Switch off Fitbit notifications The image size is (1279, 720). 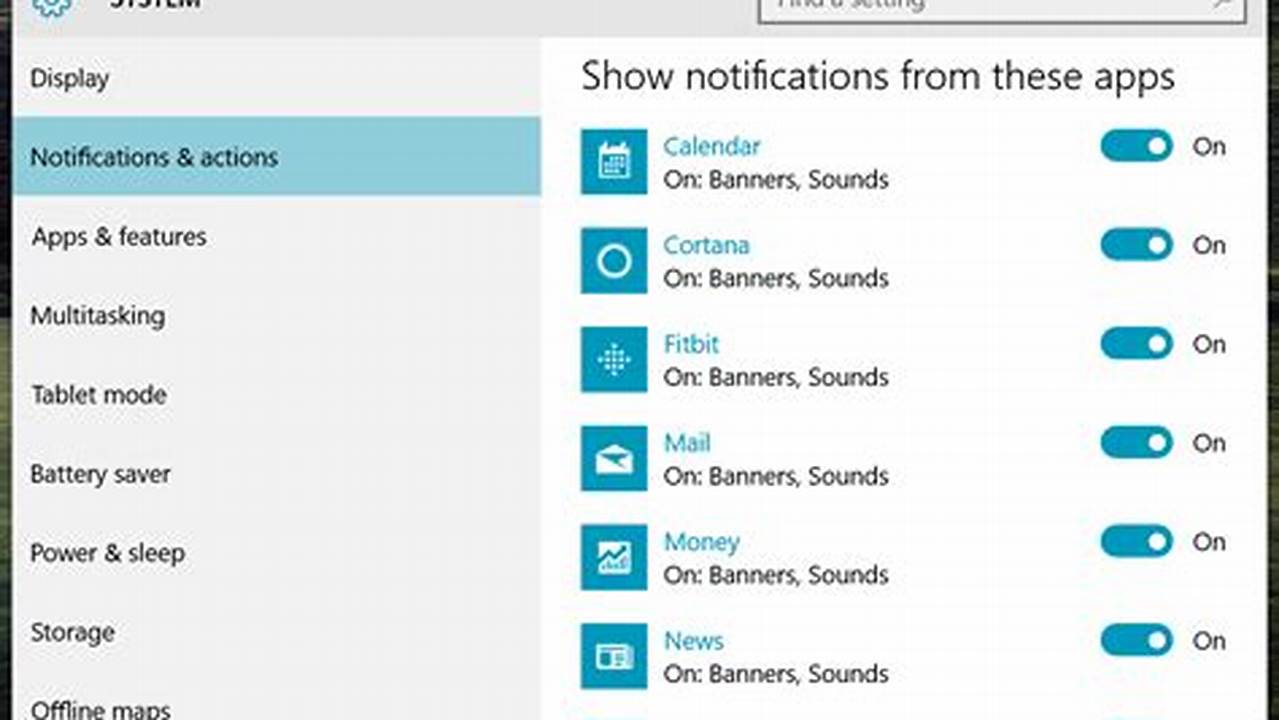1137,344
